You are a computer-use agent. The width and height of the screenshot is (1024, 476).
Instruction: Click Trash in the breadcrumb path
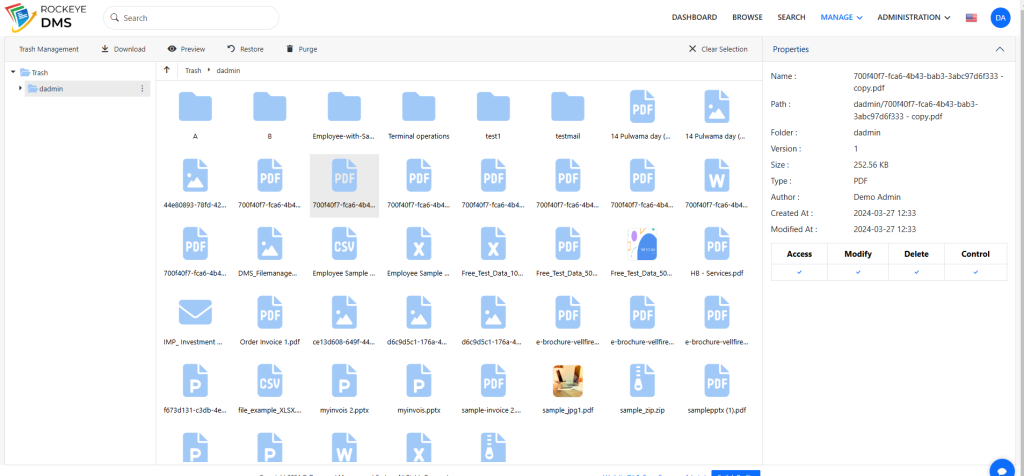193,70
